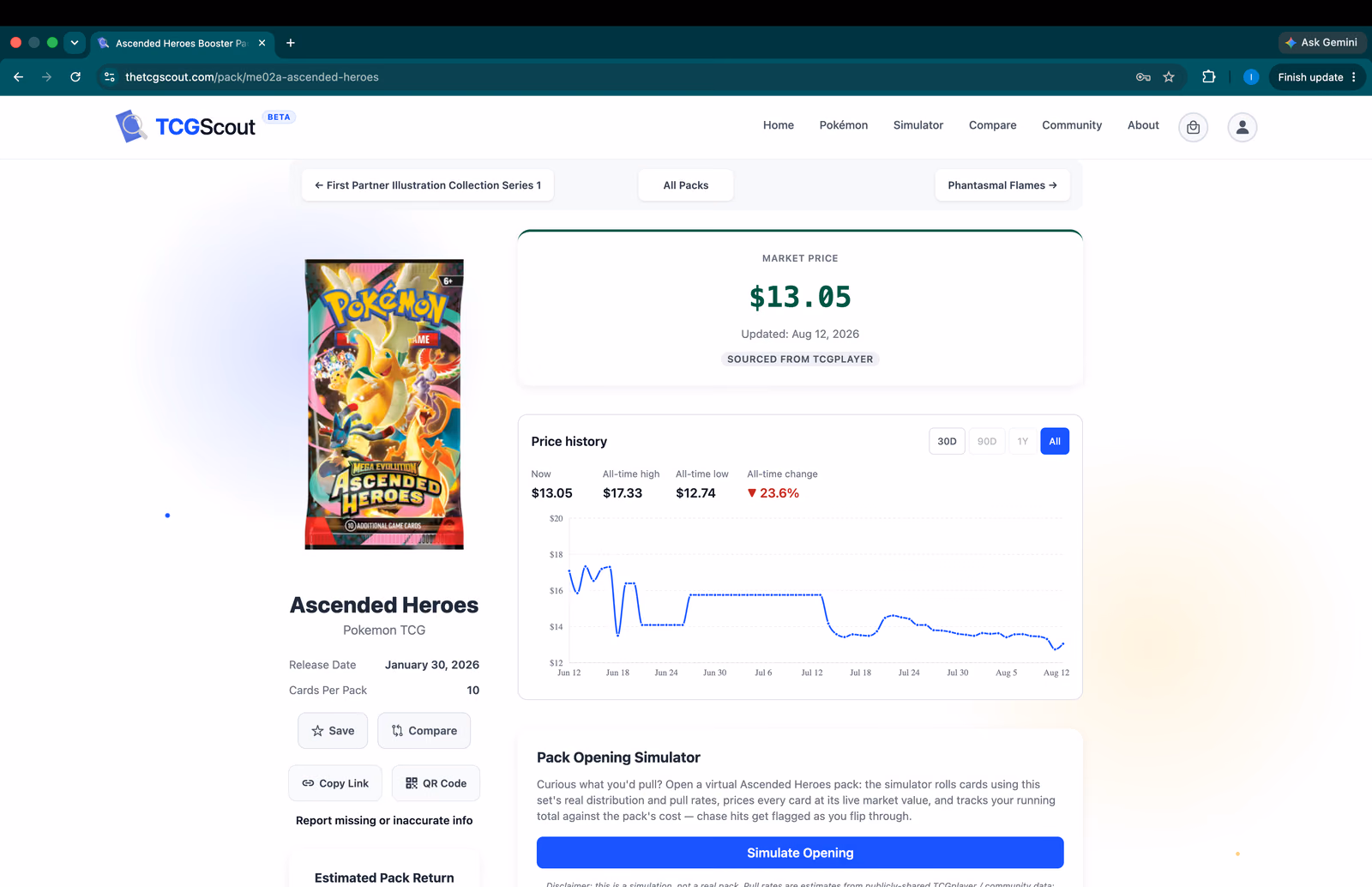Go back with the browser back arrow
The width and height of the screenshot is (1372, 887).
click(18, 77)
